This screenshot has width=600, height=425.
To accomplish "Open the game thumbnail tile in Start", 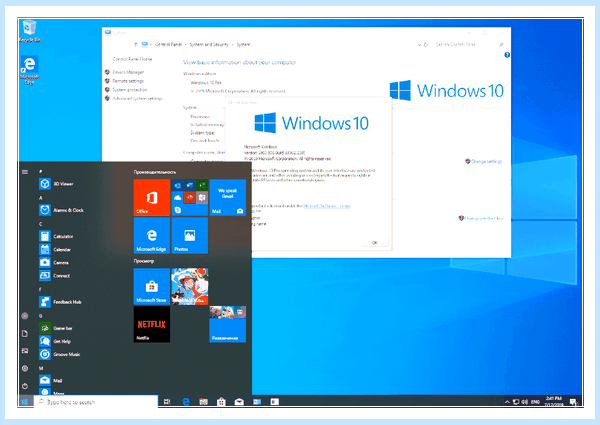I will 189,286.
